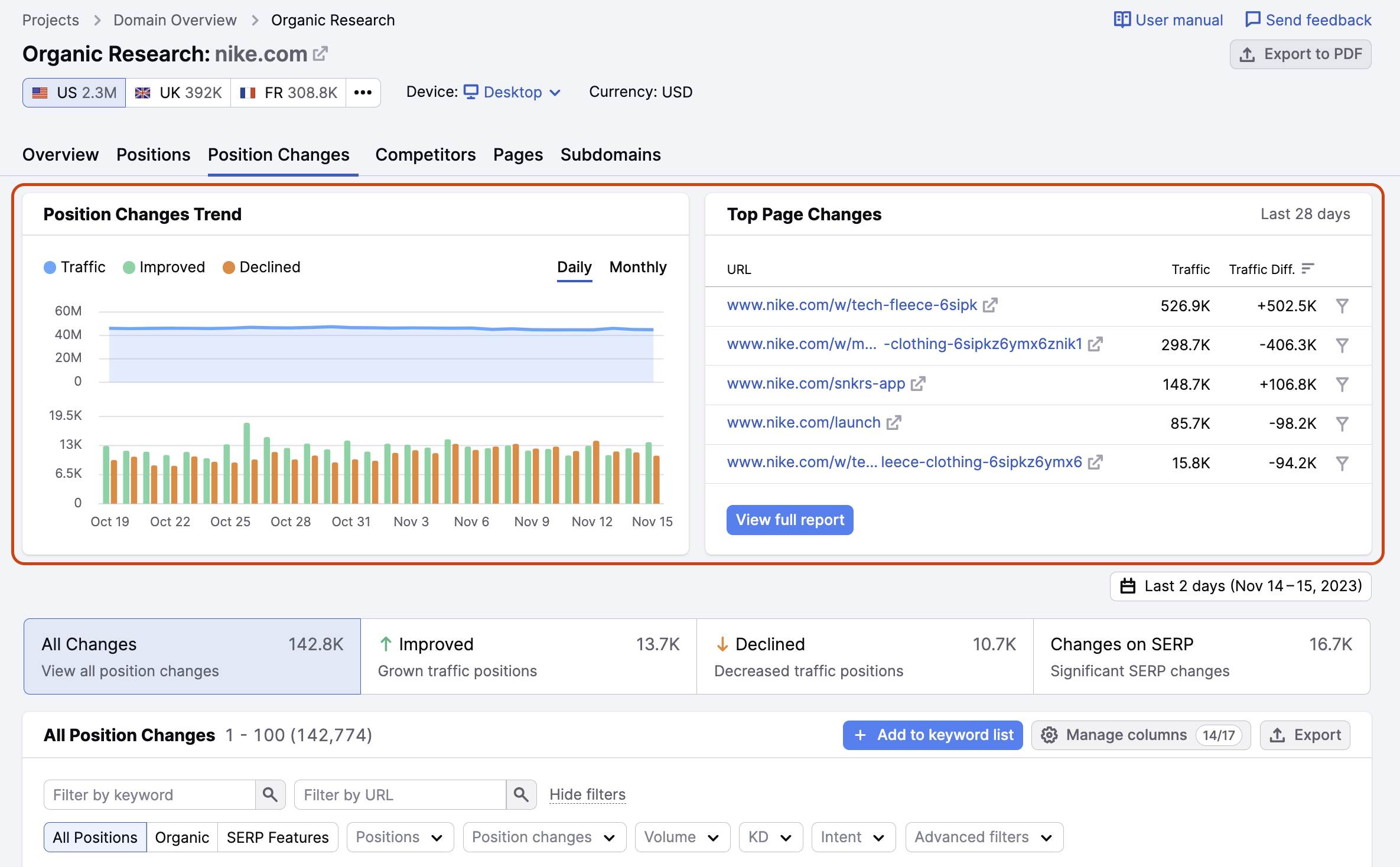The width and height of the screenshot is (1400, 867).
Task: Navigate to Projects breadcrumb
Action: pyautogui.click(x=50, y=20)
